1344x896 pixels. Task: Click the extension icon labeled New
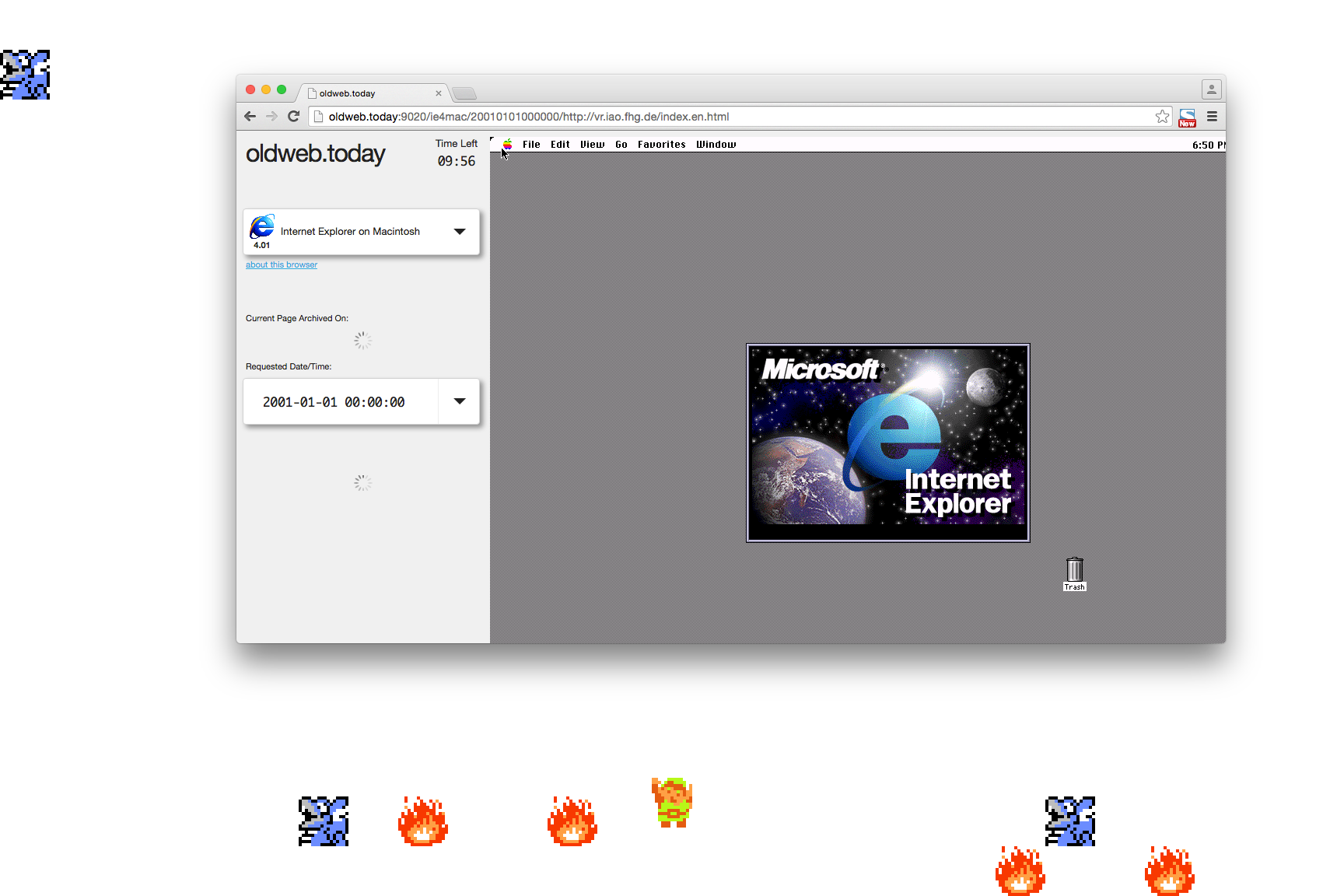1187,117
